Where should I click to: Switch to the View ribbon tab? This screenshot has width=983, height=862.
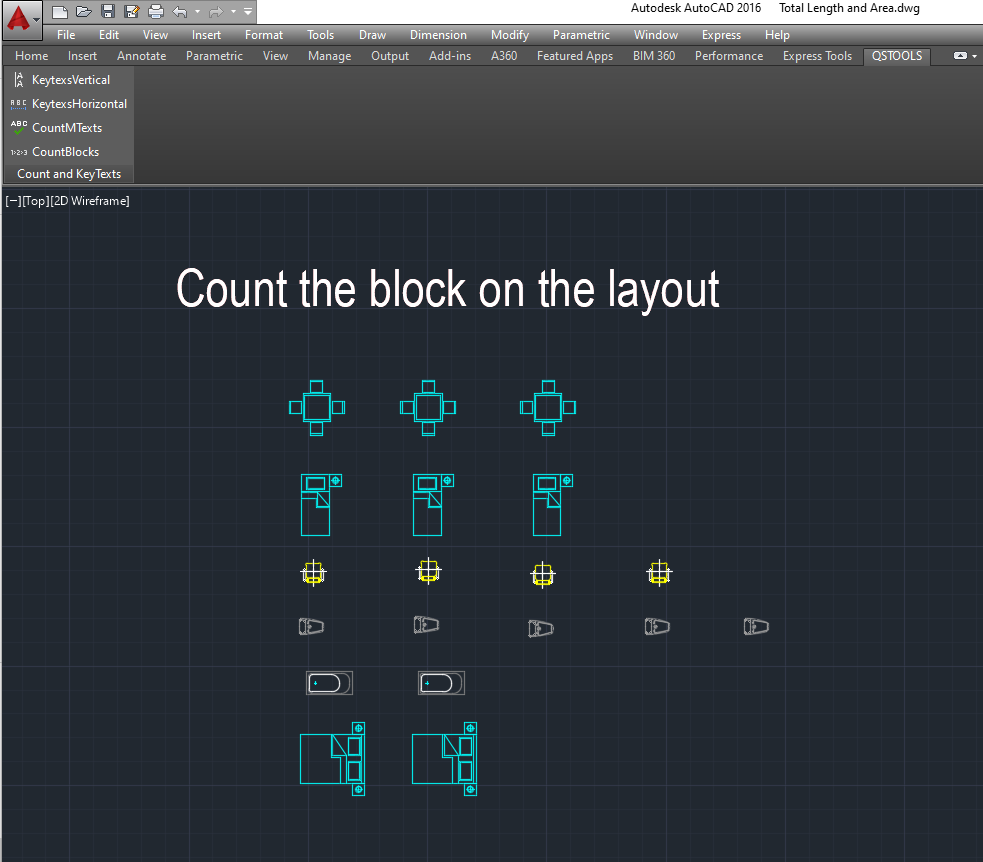click(x=275, y=56)
